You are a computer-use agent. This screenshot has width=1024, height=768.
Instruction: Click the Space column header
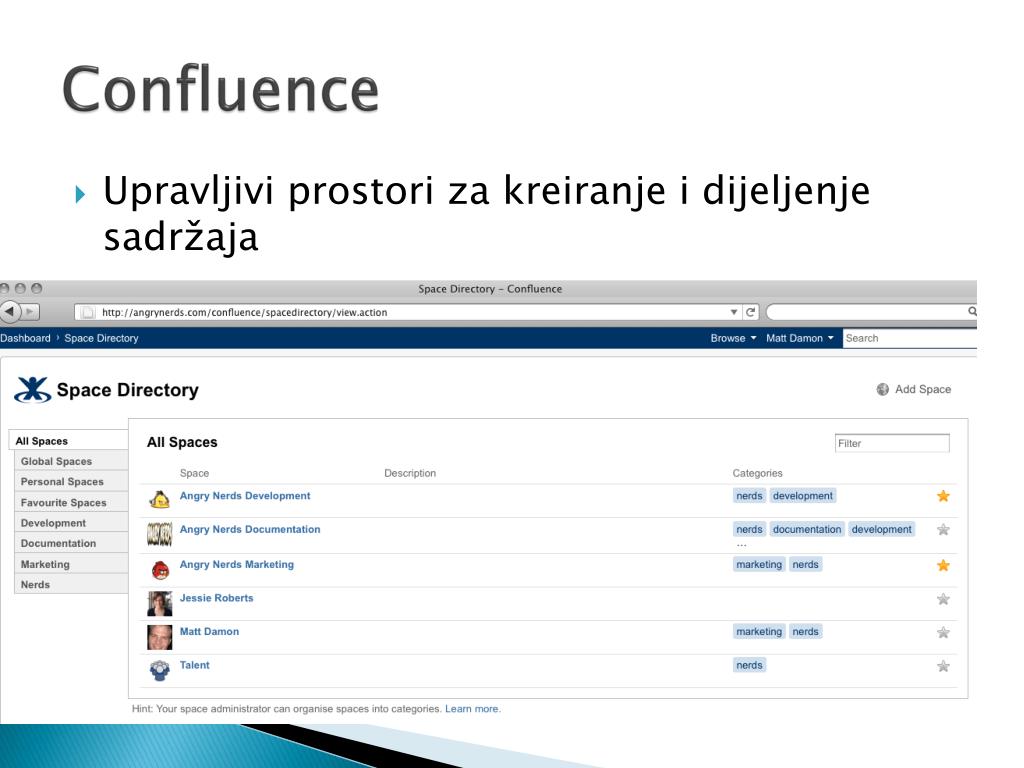(x=194, y=473)
